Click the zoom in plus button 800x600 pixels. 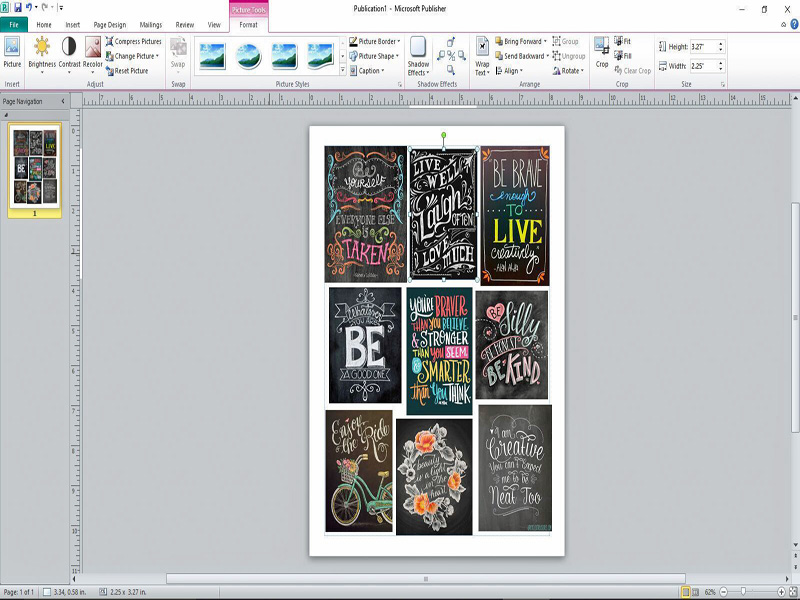pyautogui.click(x=781, y=592)
